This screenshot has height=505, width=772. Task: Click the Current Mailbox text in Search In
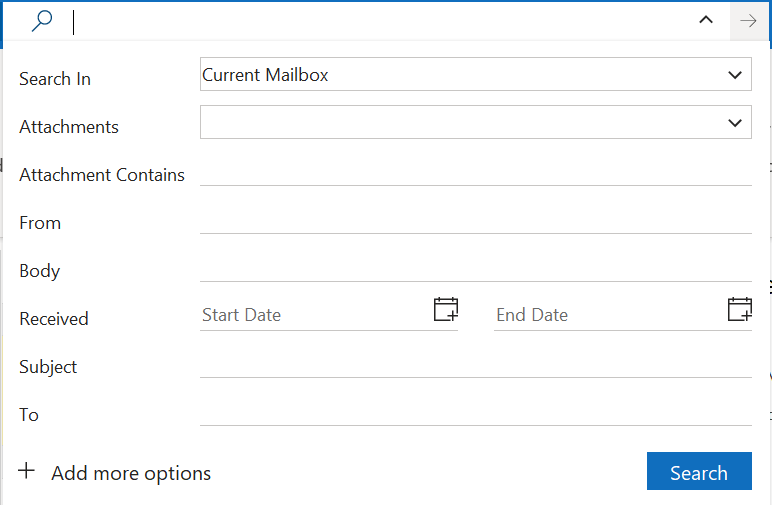point(266,75)
